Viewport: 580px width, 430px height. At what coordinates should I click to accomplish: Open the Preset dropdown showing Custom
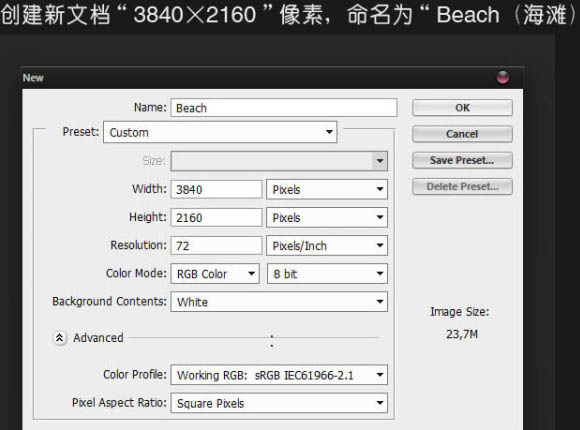[x=220, y=132]
